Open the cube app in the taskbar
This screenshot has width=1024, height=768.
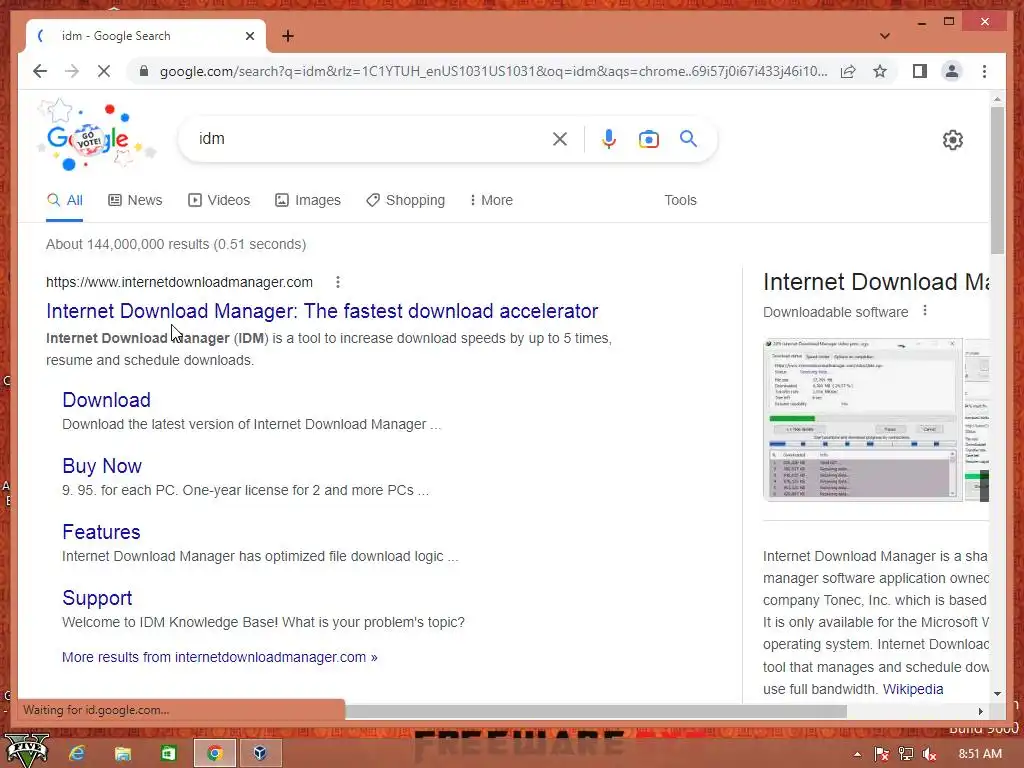(260, 753)
